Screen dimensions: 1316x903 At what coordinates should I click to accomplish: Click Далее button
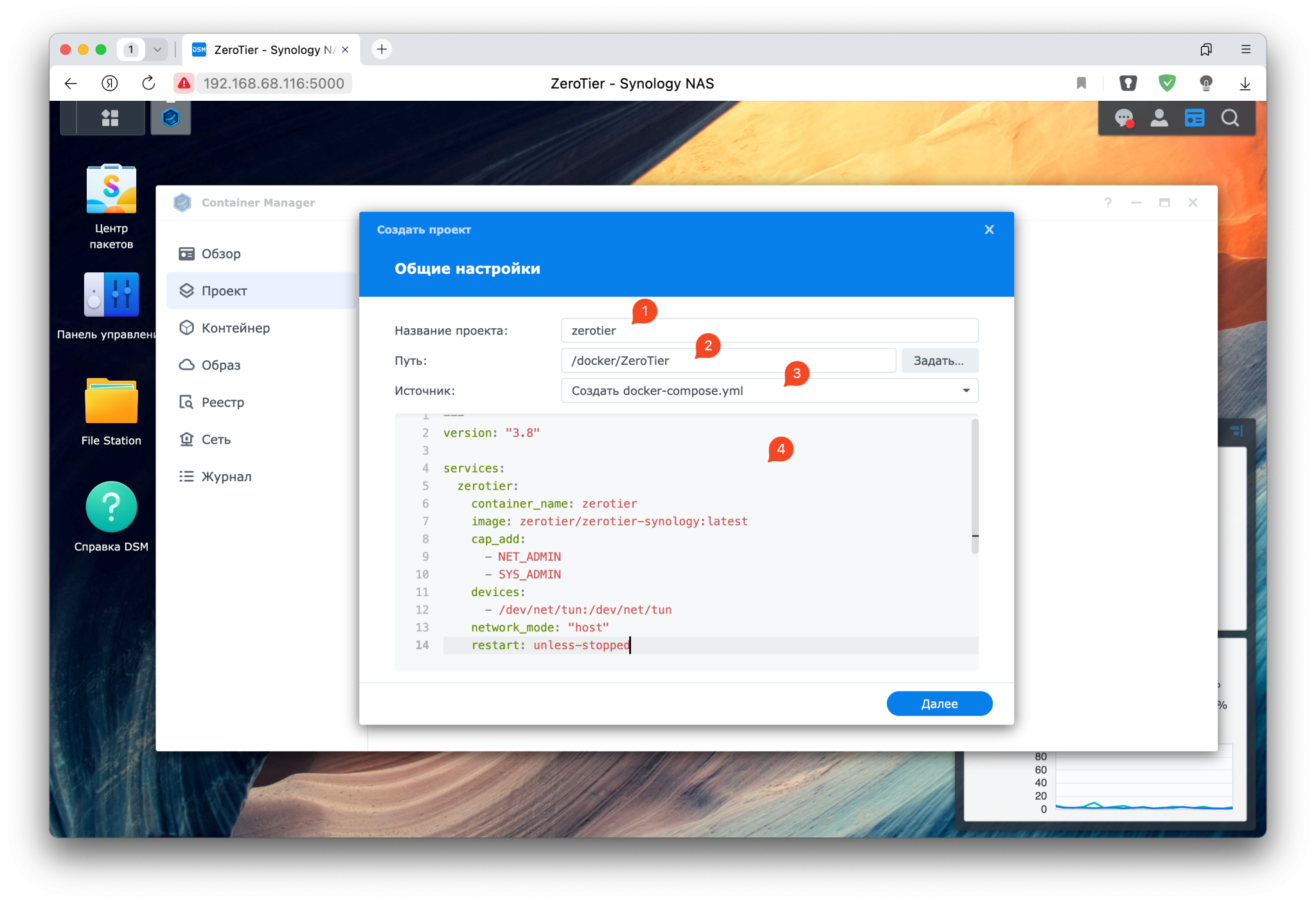(x=939, y=704)
